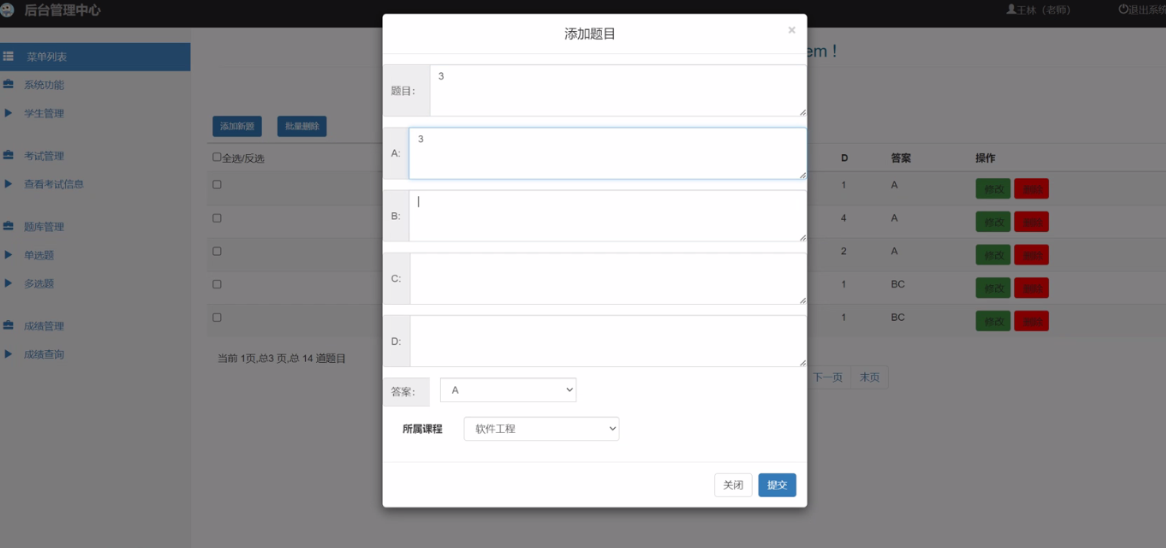Image resolution: width=1166 pixels, height=548 pixels.
Task: Click the 提交 button
Action: click(x=777, y=485)
